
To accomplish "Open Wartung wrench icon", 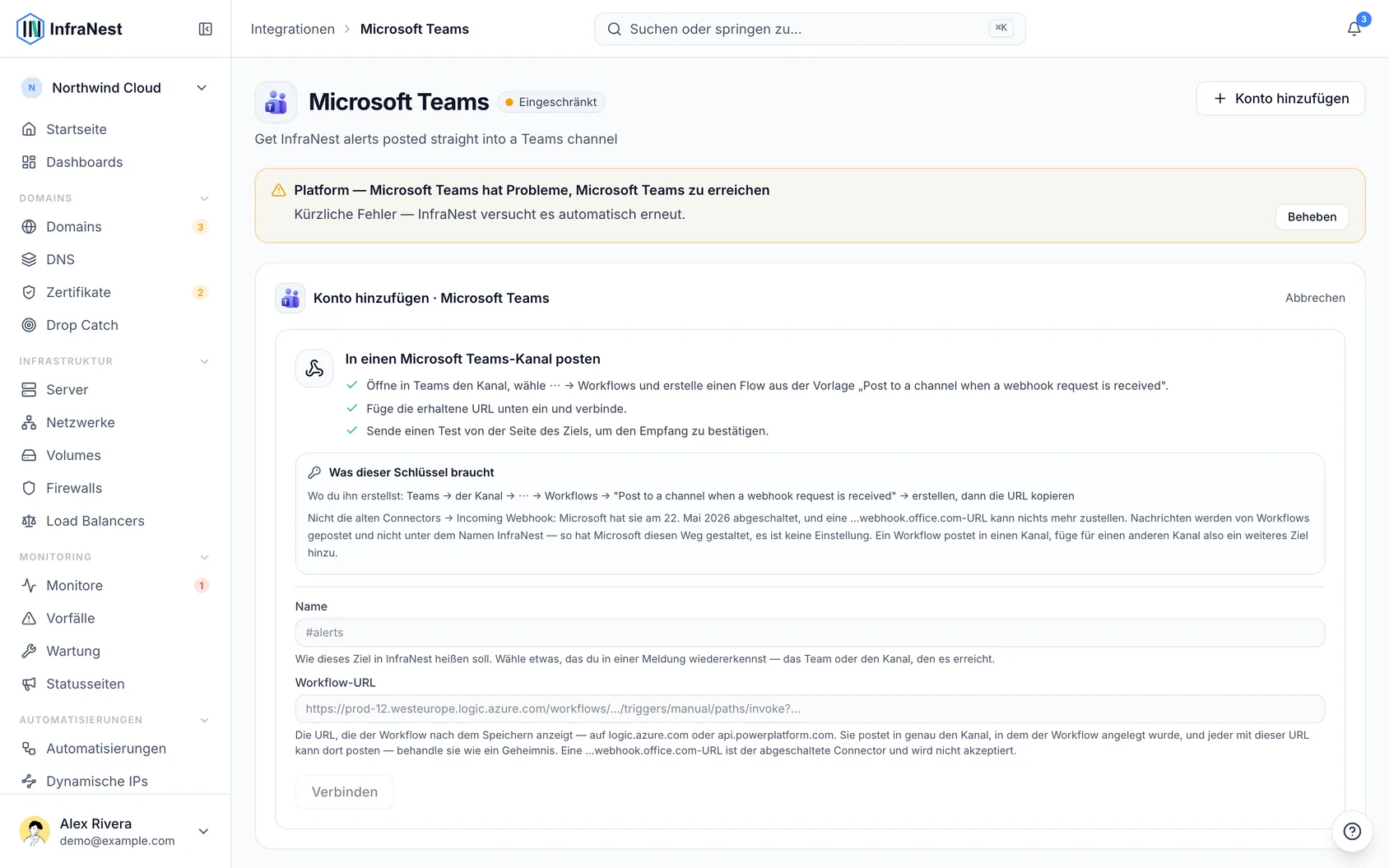I will coord(29,651).
